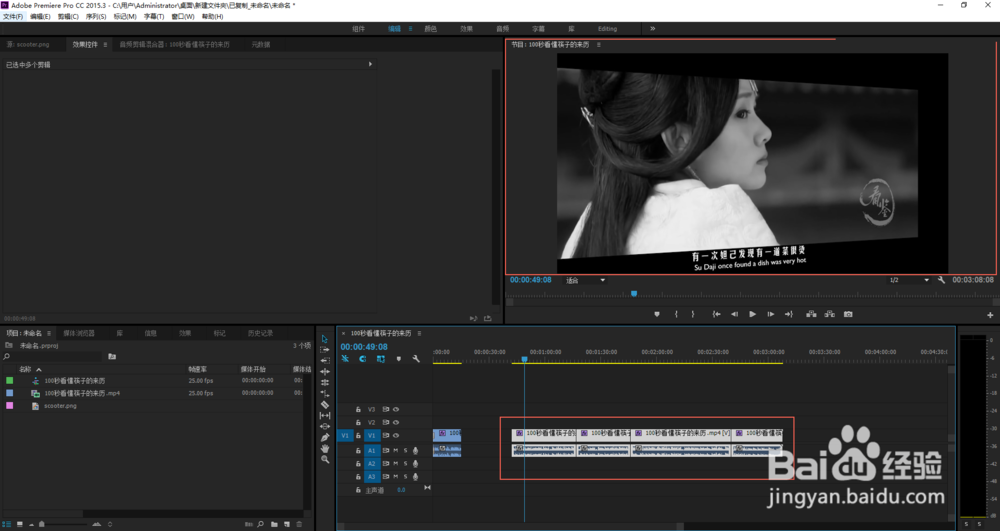Screen dimensions: 1000x531
Task: Toggle Snap in the timeline
Action: point(362,359)
